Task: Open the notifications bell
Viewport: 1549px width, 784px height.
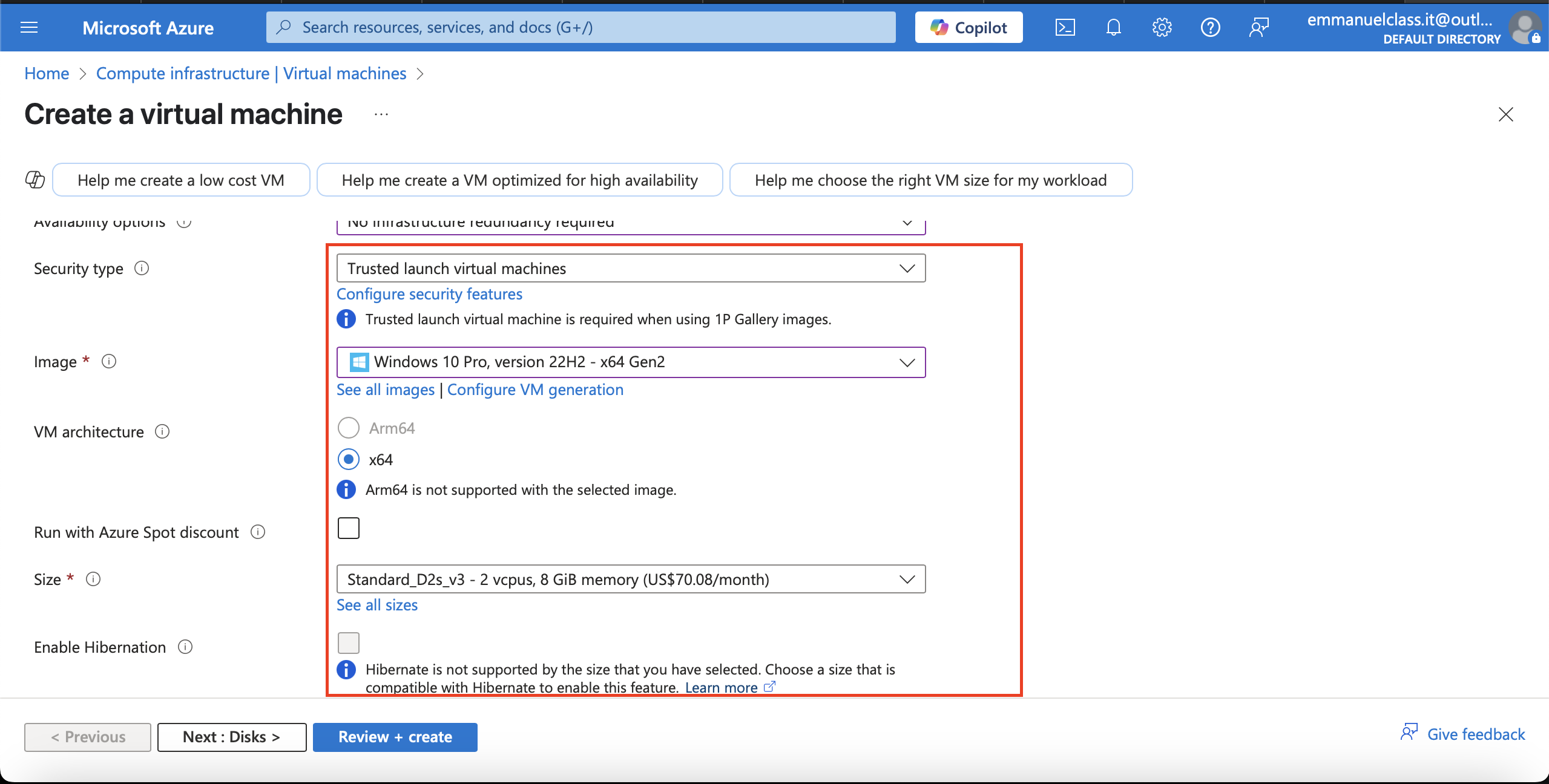Action: [x=1113, y=27]
